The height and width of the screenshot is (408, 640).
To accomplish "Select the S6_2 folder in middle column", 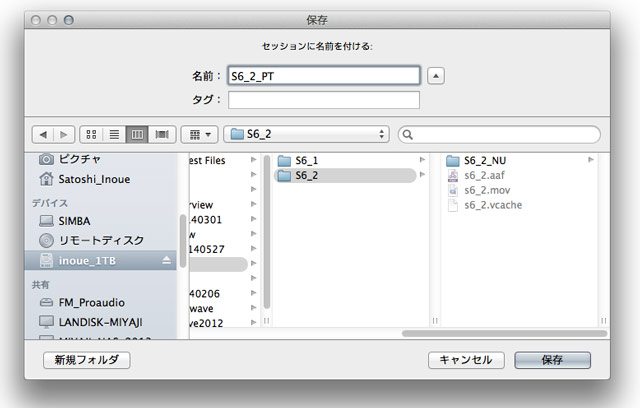I will pos(345,175).
